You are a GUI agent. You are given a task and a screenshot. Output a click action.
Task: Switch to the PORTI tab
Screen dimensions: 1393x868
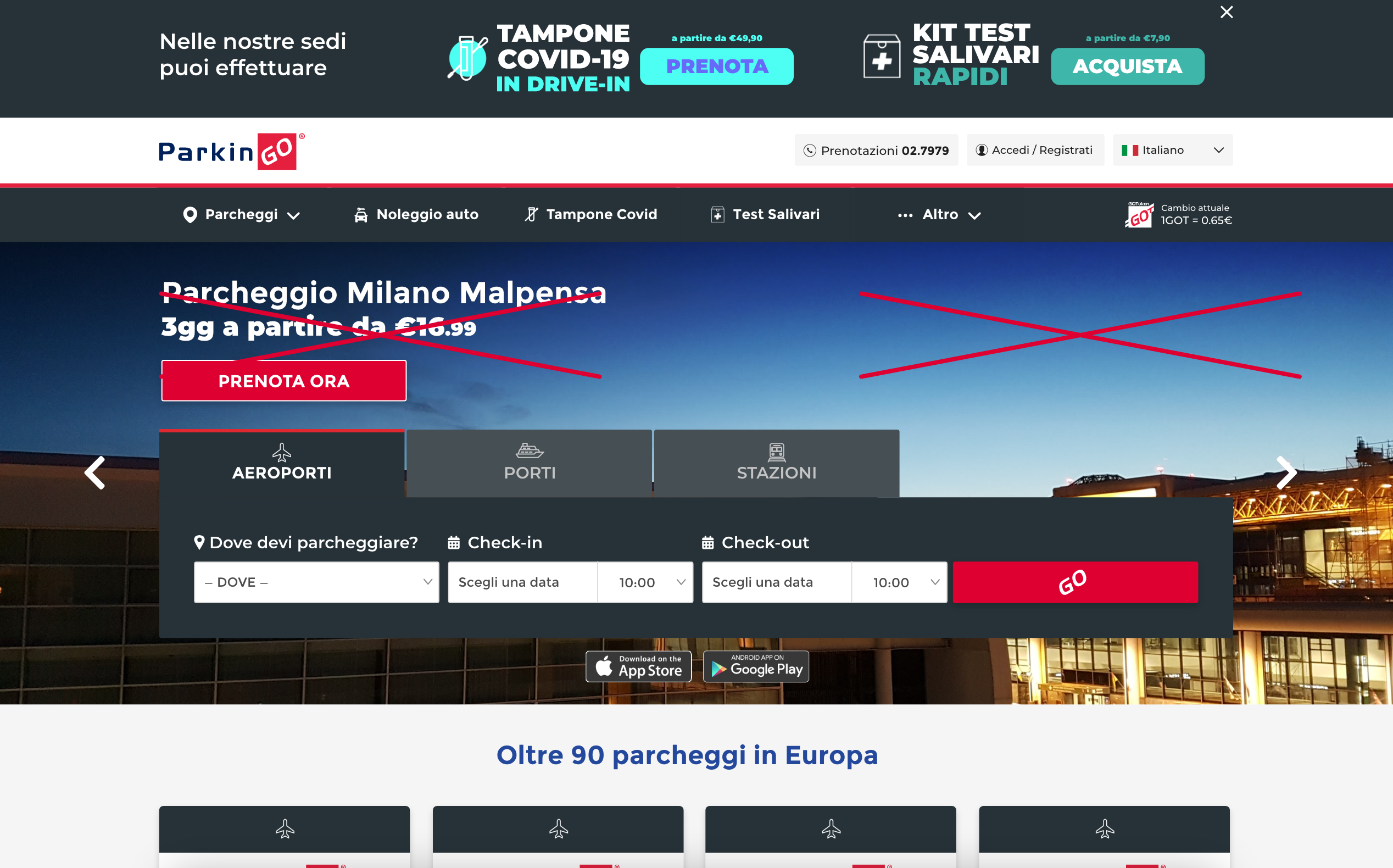pyautogui.click(x=529, y=463)
